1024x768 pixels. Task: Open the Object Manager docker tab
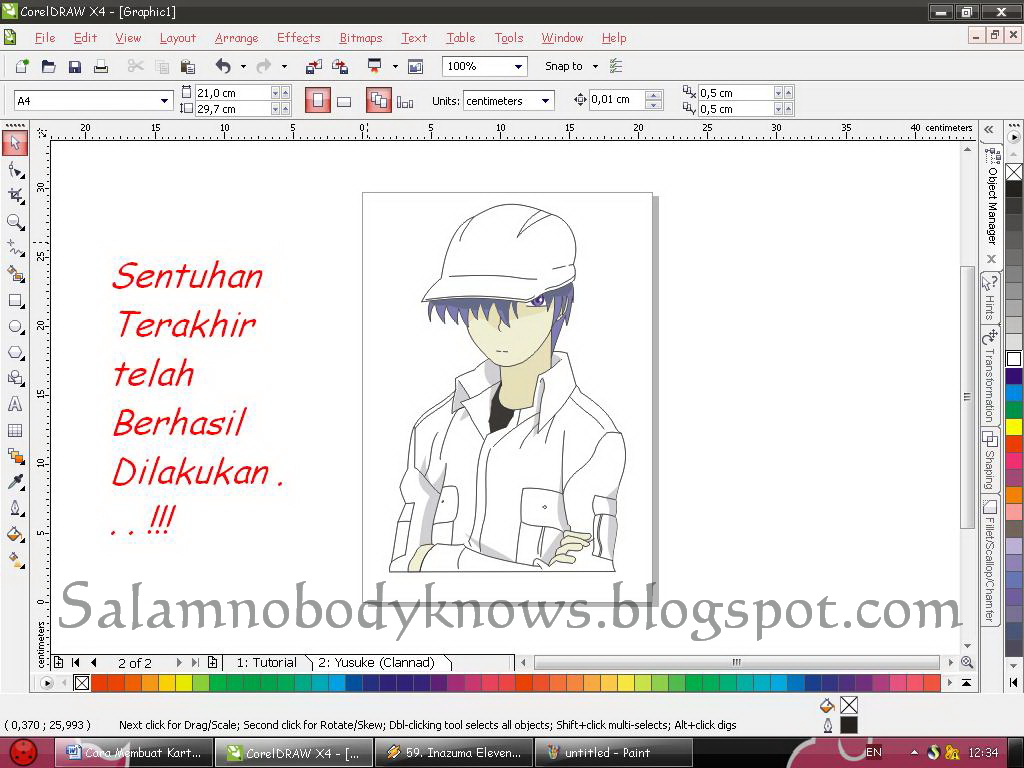pos(991,197)
